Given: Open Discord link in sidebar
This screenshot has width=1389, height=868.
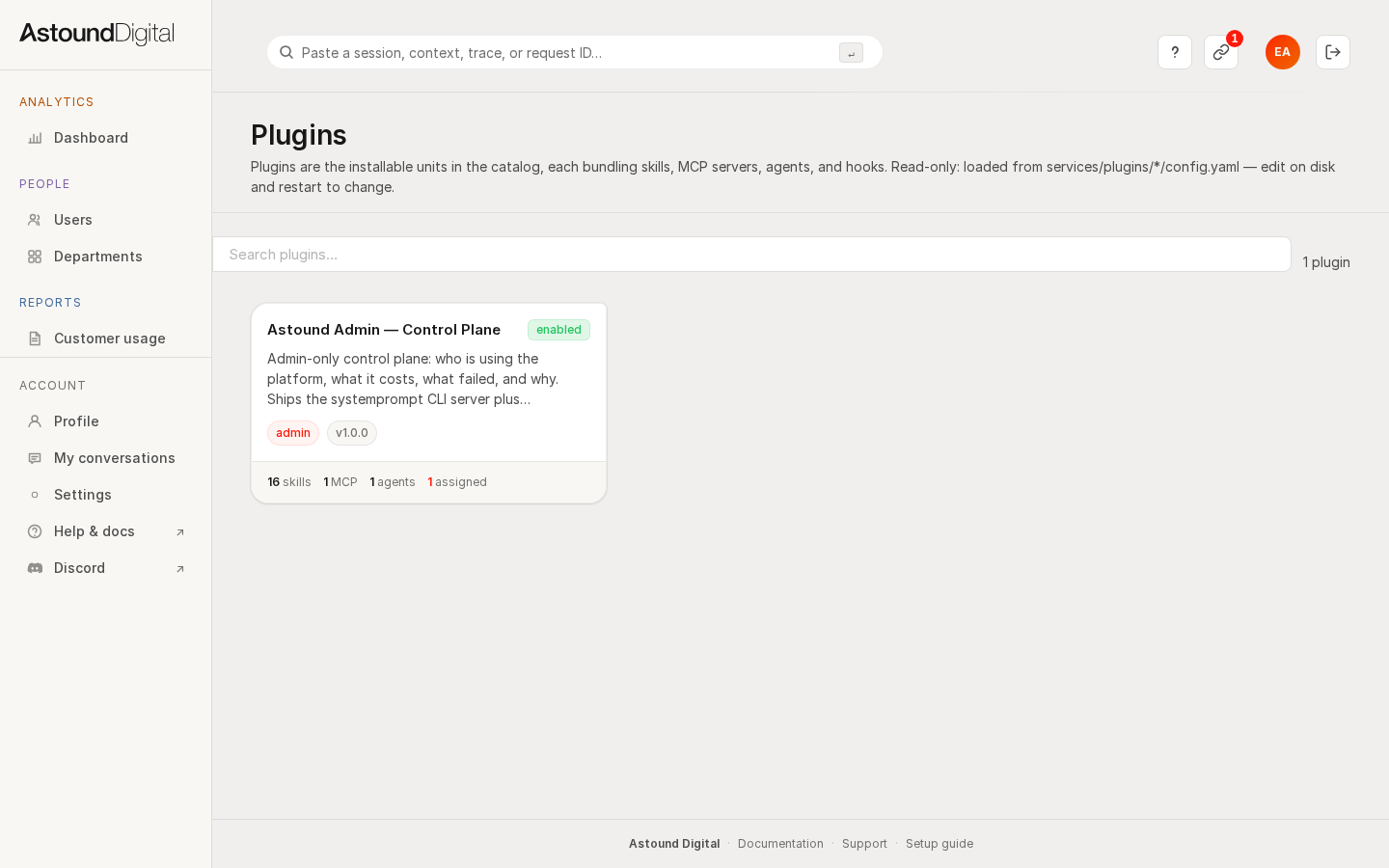Looking at the screenshot, I should pos(105,568).
